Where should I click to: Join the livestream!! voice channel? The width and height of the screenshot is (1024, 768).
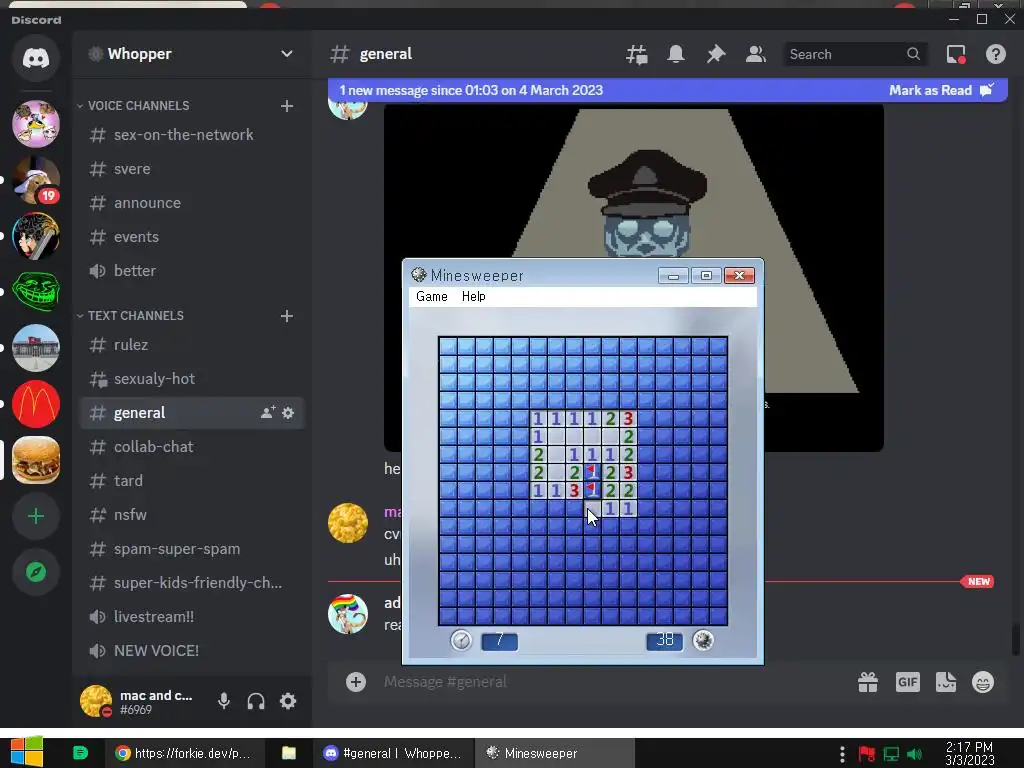coord(192,616)
